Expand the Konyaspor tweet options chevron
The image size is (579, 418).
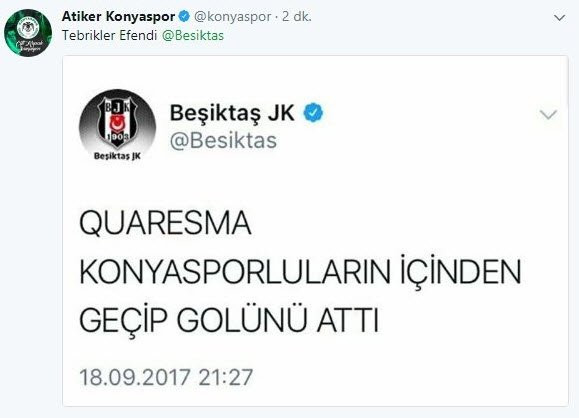click(x=560, y=17)
